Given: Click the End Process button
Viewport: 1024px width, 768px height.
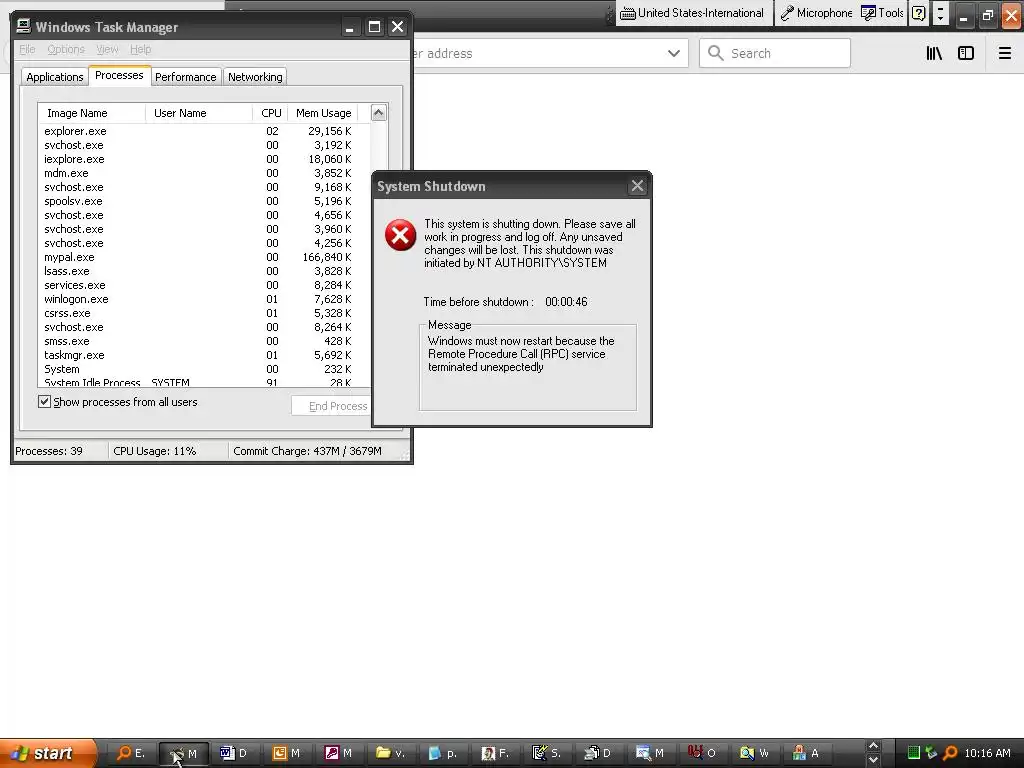Looking at the screenshot, I should click(x=331, y=406).
